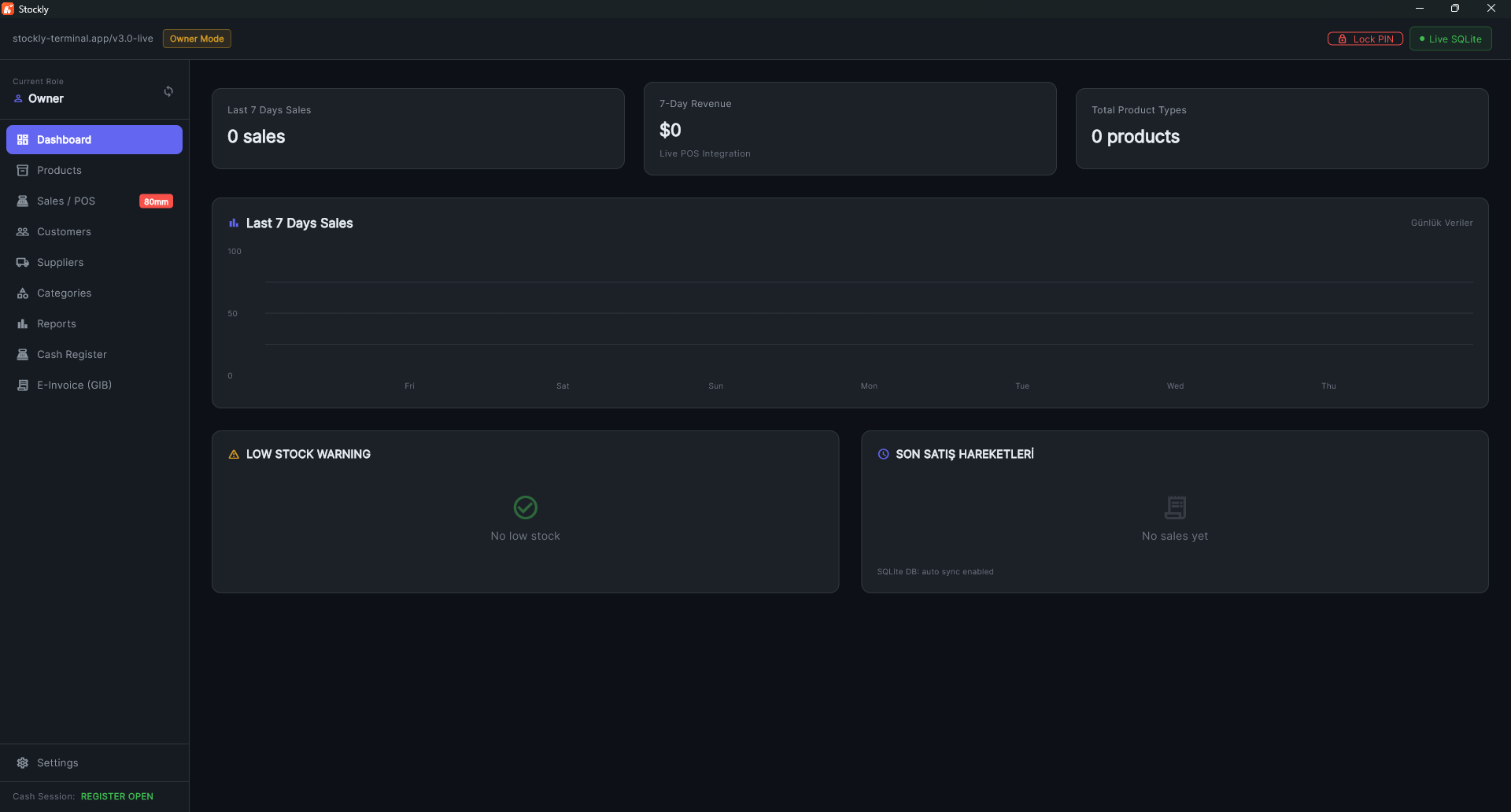Click the low stock warning triangle icon
The image size is (1511, 812).
[x=234, y=455]
